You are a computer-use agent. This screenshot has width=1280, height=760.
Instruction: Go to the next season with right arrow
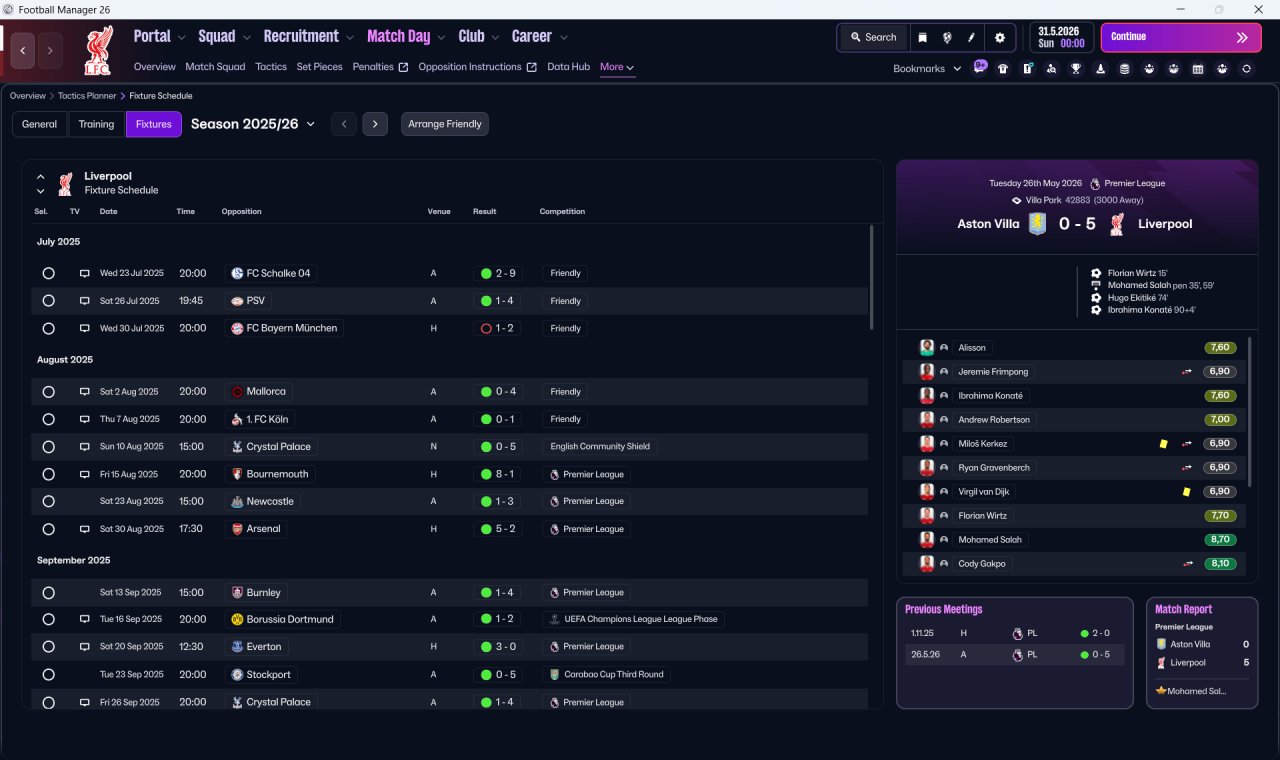(x=375, y=124)
